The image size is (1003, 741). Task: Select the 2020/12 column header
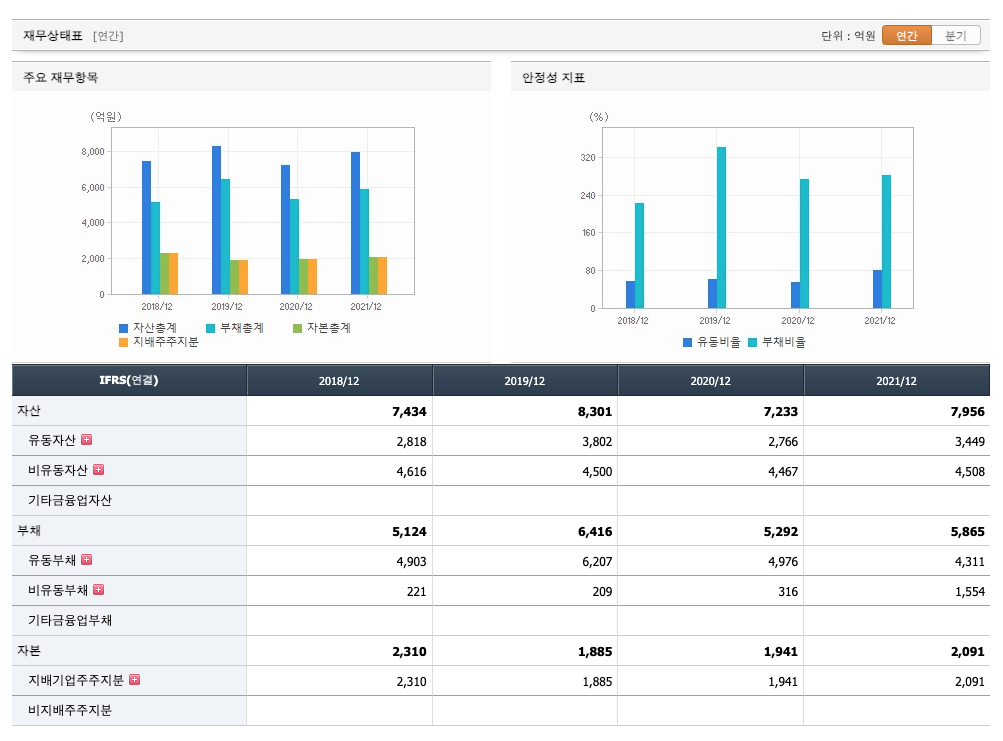click(x=711, y=381)
